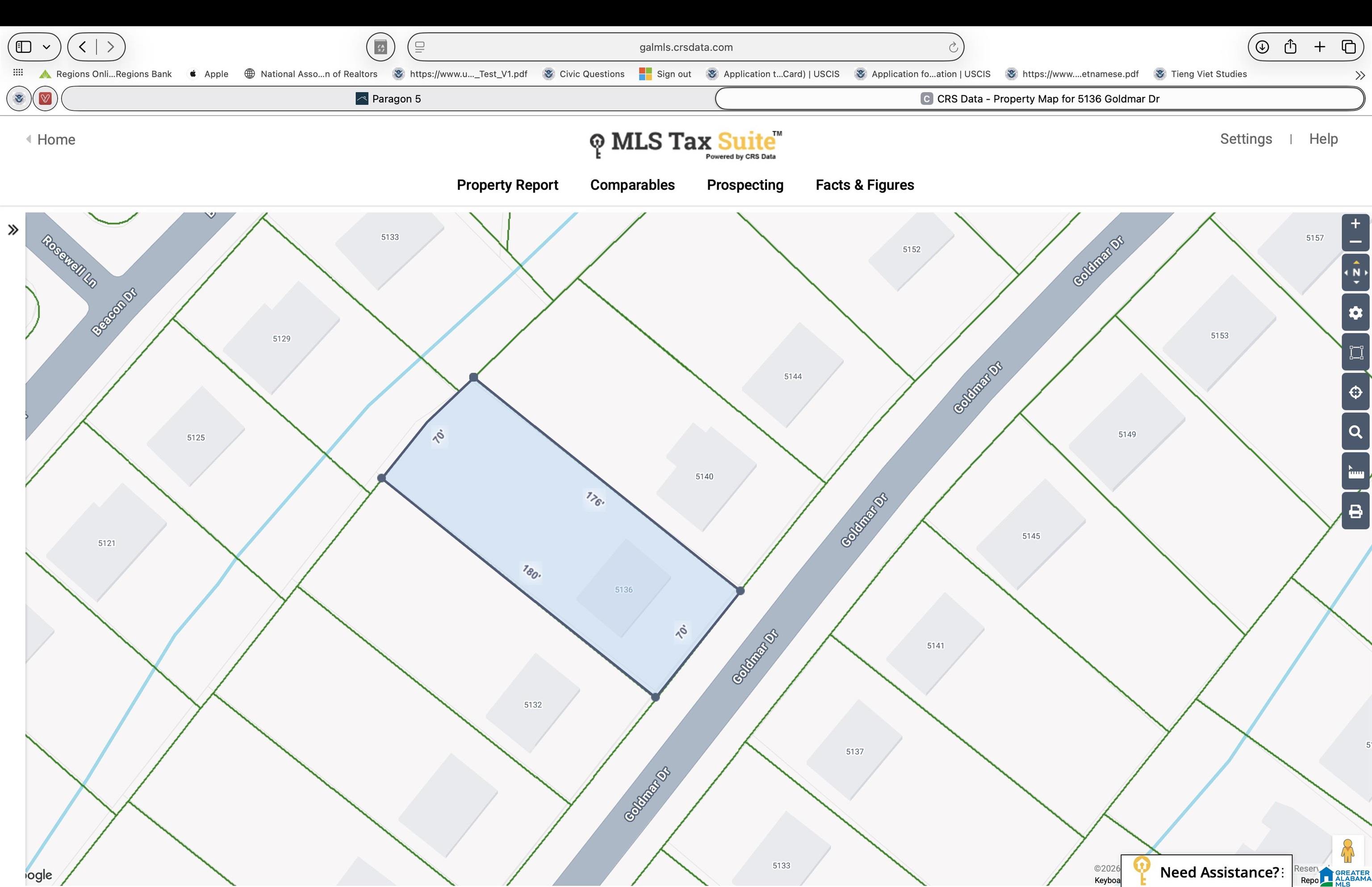Show the tab overview
The image size is (1372, 887).
1348,46
